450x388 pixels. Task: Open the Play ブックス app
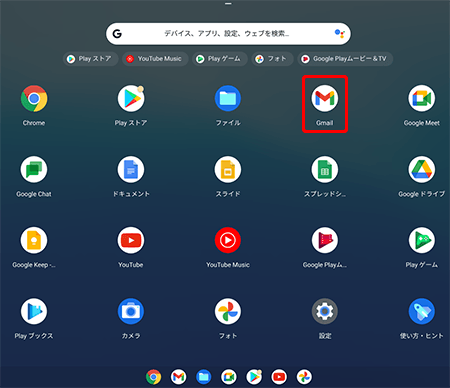click(34, 311)
